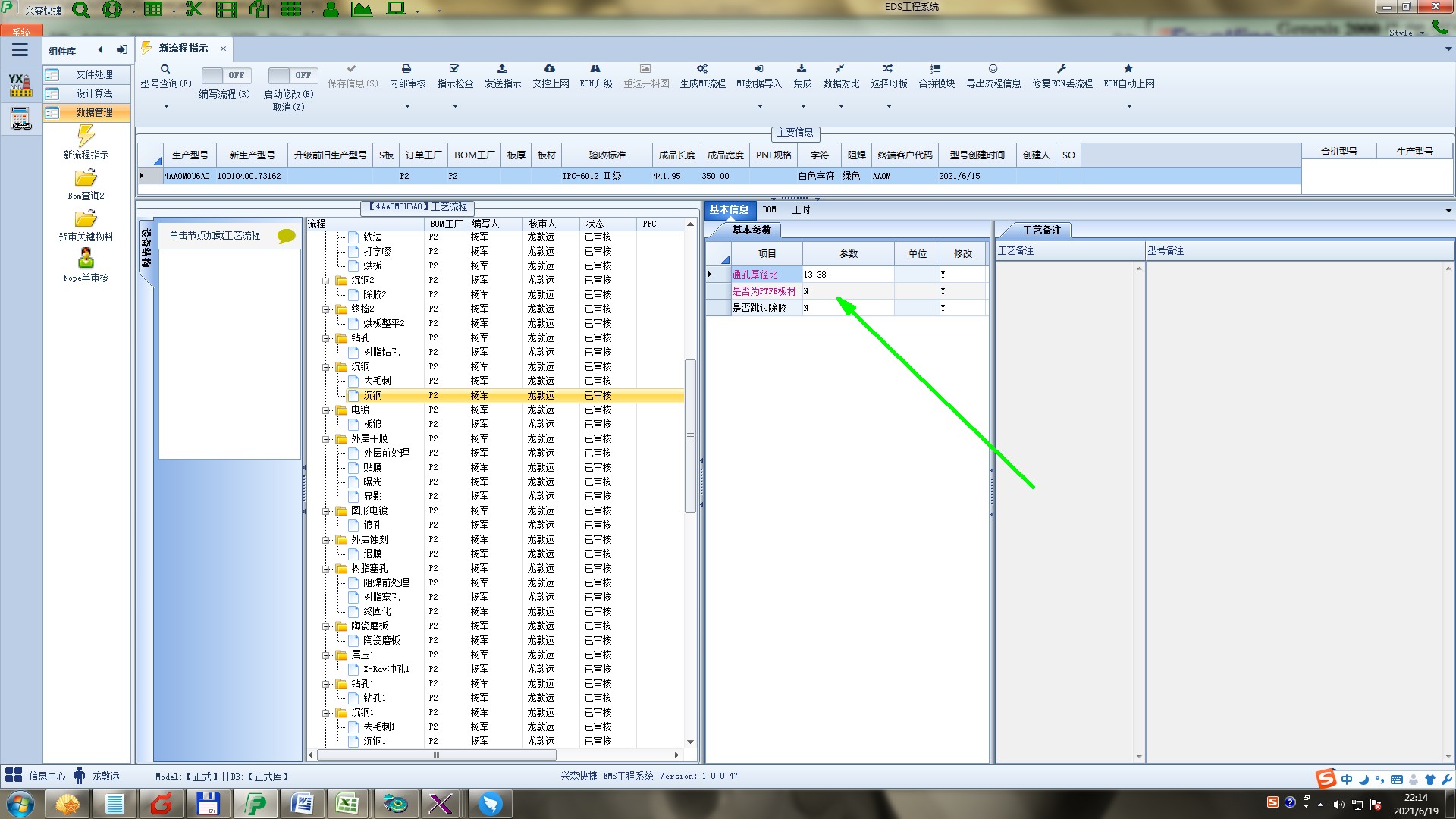Click the process tree horizontal scrollbar

coord(436,755)
